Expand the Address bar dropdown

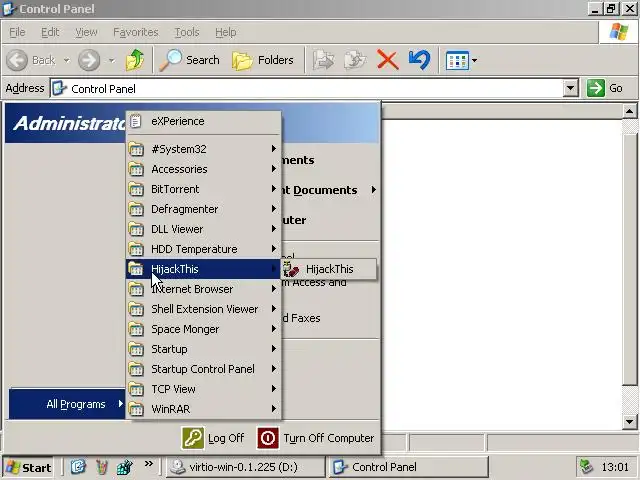tap(571, 88)
